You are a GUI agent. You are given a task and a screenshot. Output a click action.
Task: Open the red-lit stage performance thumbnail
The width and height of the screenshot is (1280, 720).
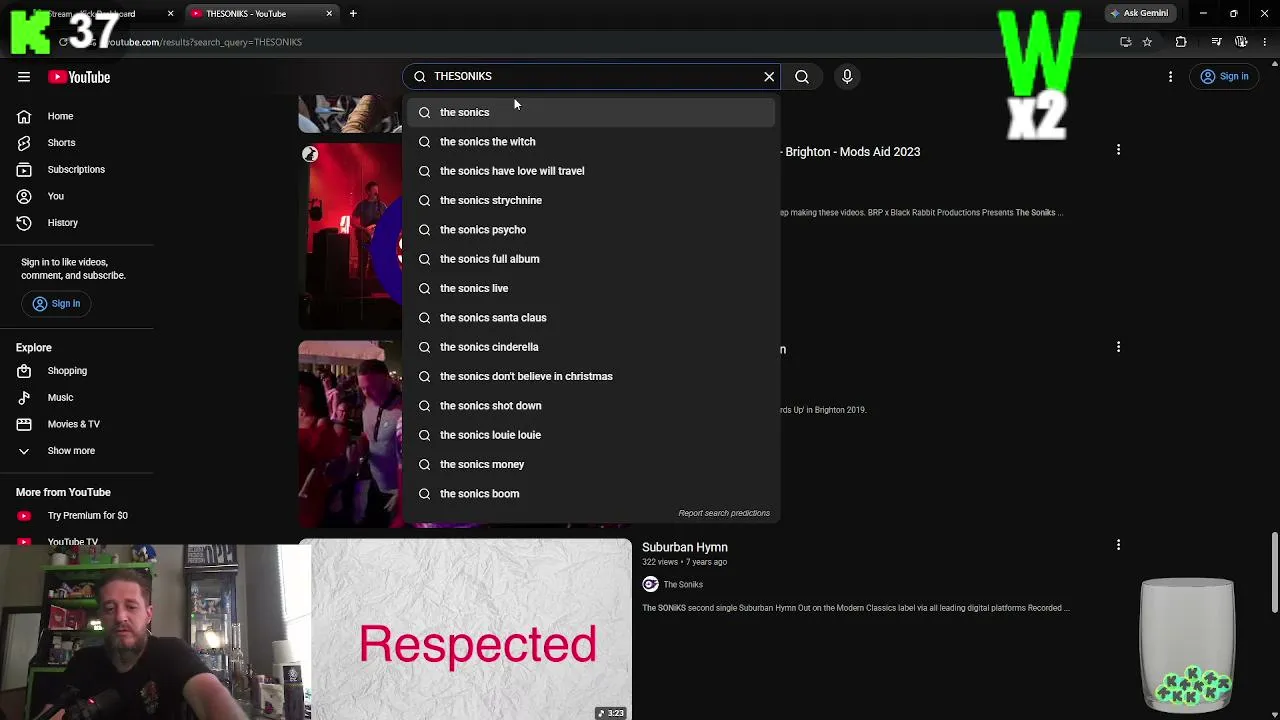350,236
